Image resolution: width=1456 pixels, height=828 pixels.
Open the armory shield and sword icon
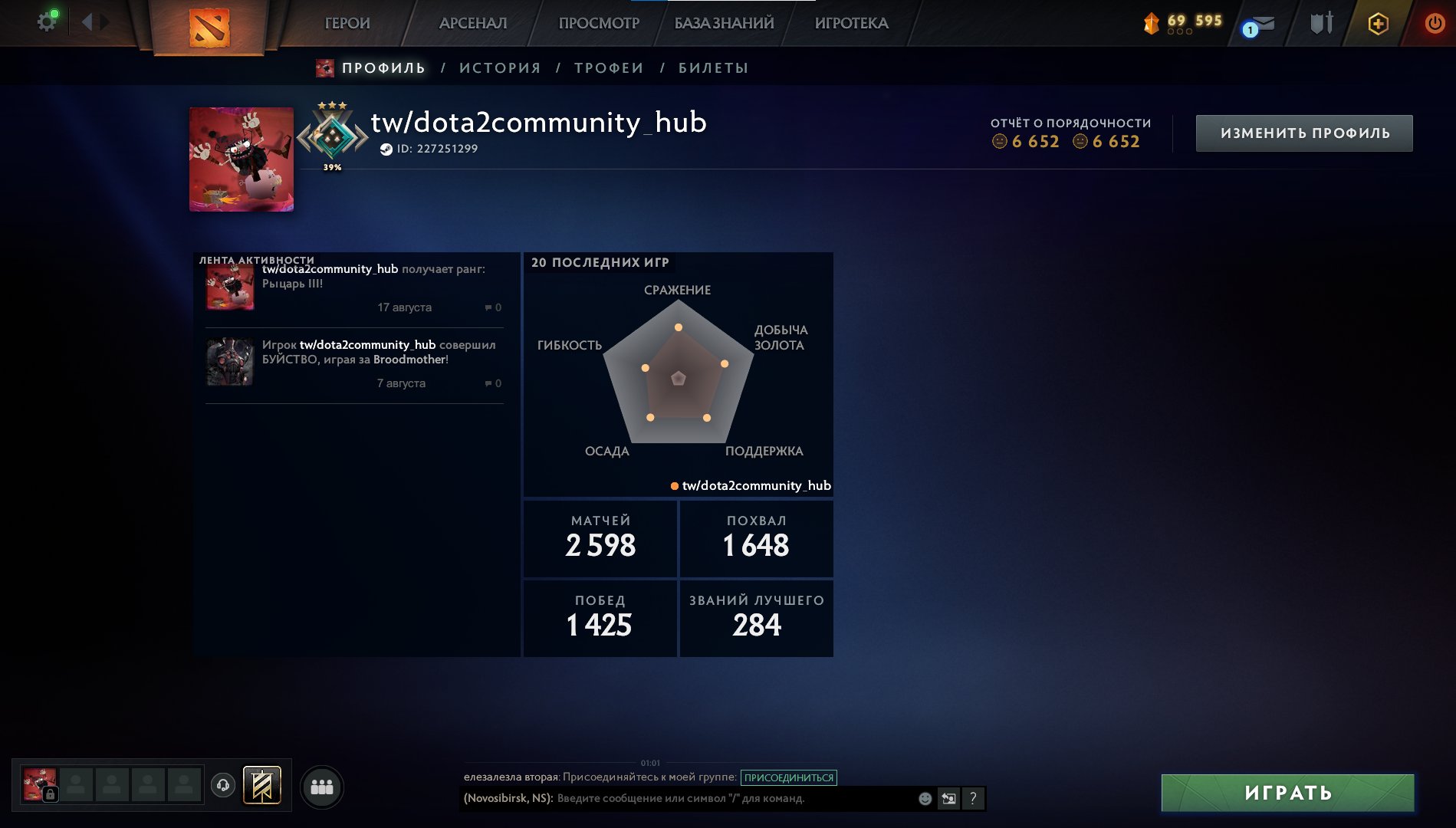coord(1322,23)
